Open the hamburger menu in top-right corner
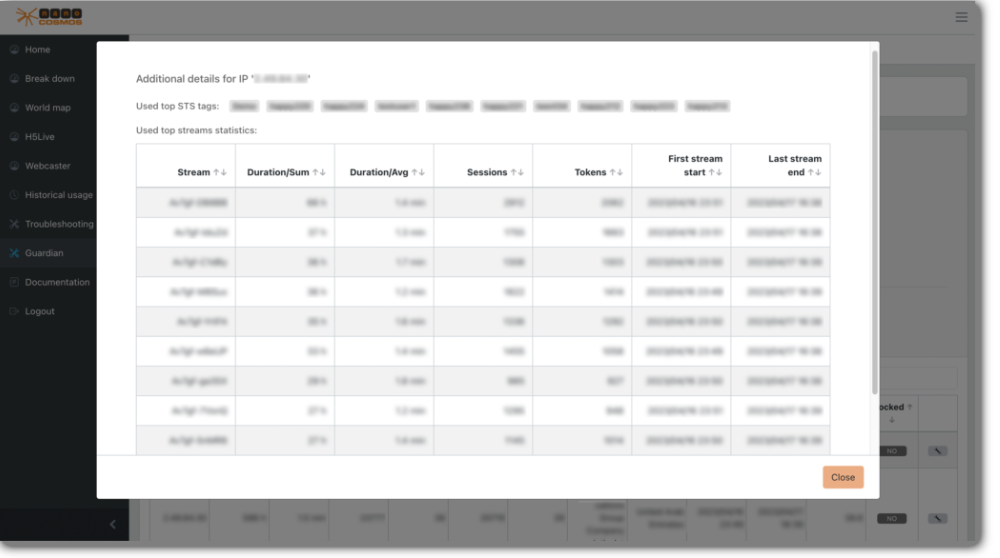Viewport: 1000px width, 558px height. (x=961, y=17)
